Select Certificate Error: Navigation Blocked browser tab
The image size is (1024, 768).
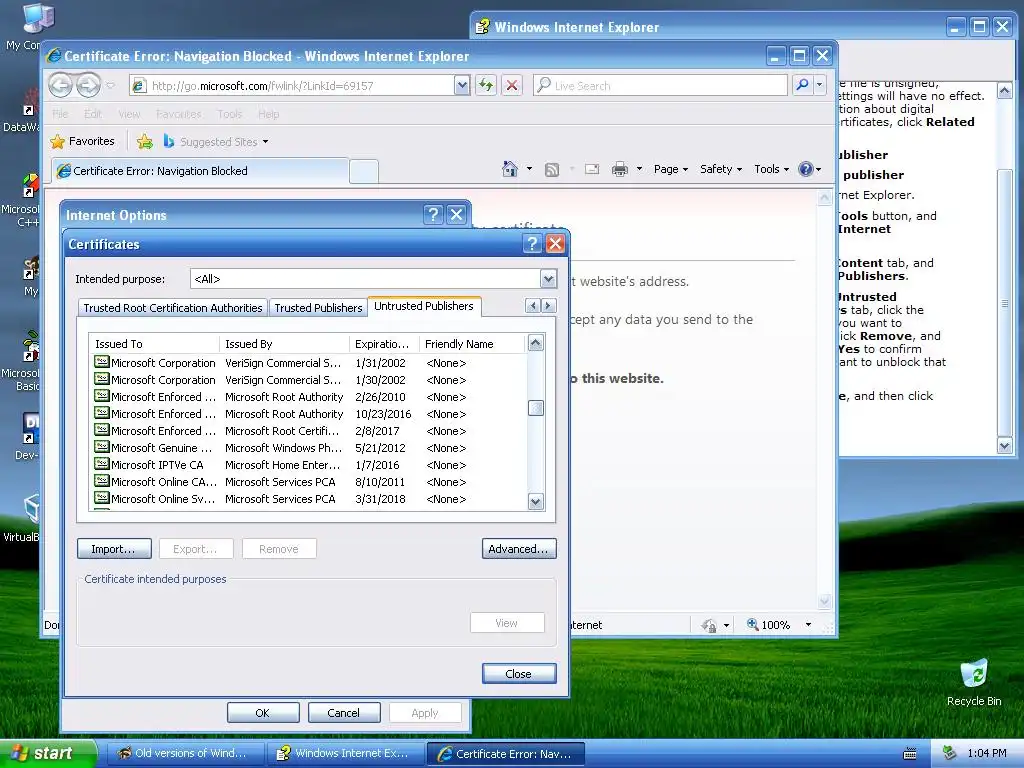[200, 171]
